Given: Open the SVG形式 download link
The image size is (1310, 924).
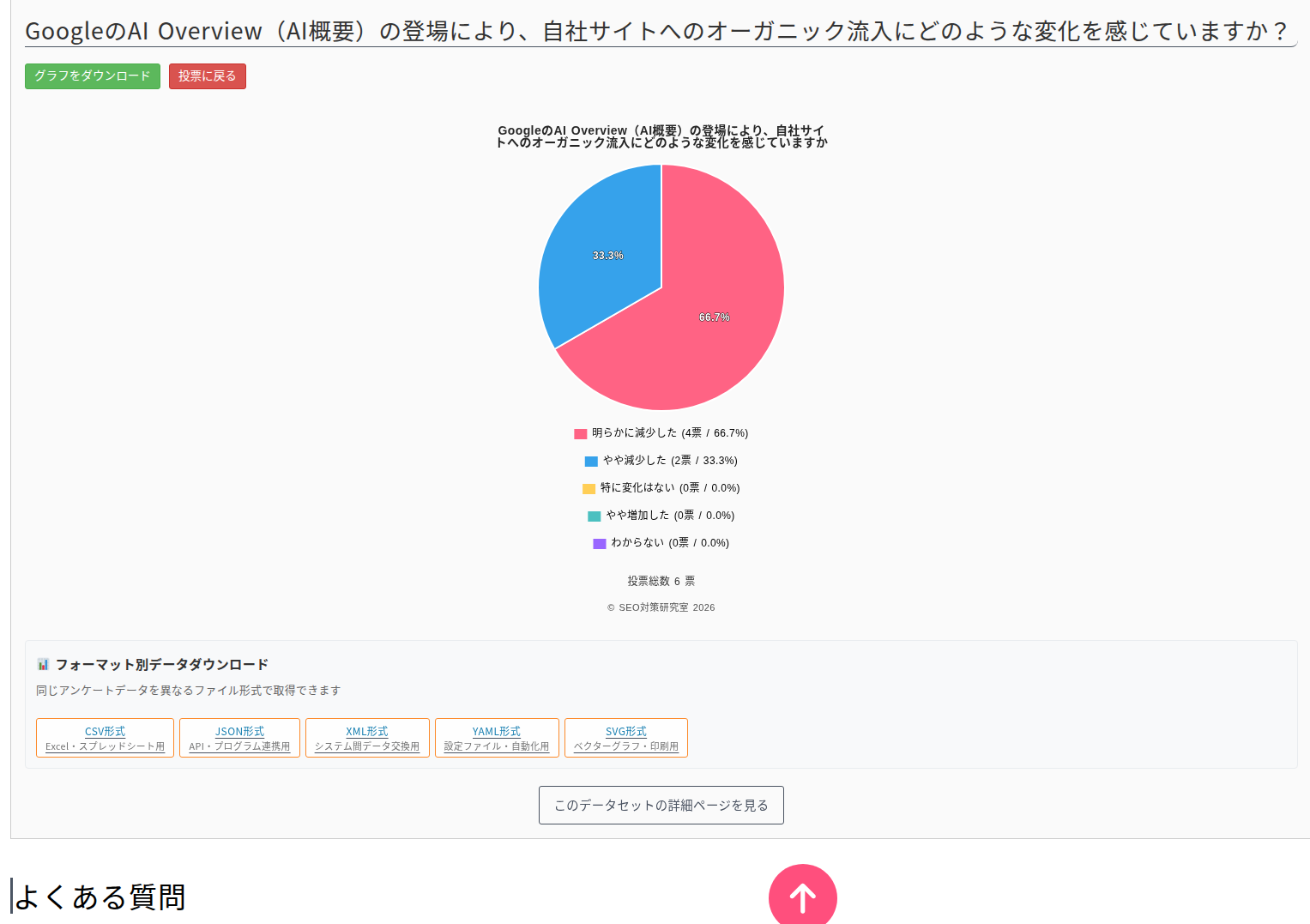Looking at the screenshot, I should click(x=626, y=731).
